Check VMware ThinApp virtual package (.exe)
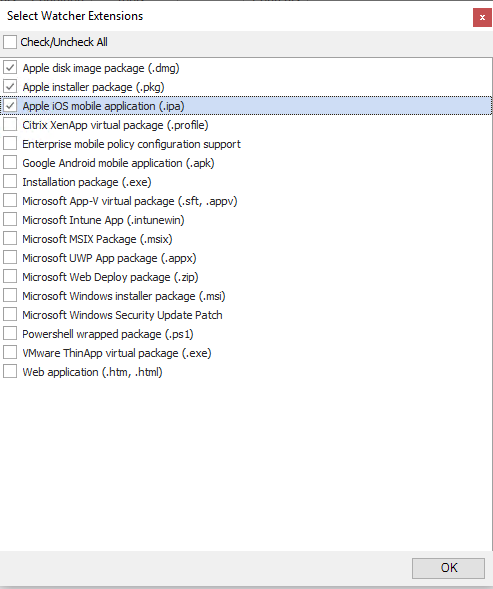 click(x=10, y=353)
